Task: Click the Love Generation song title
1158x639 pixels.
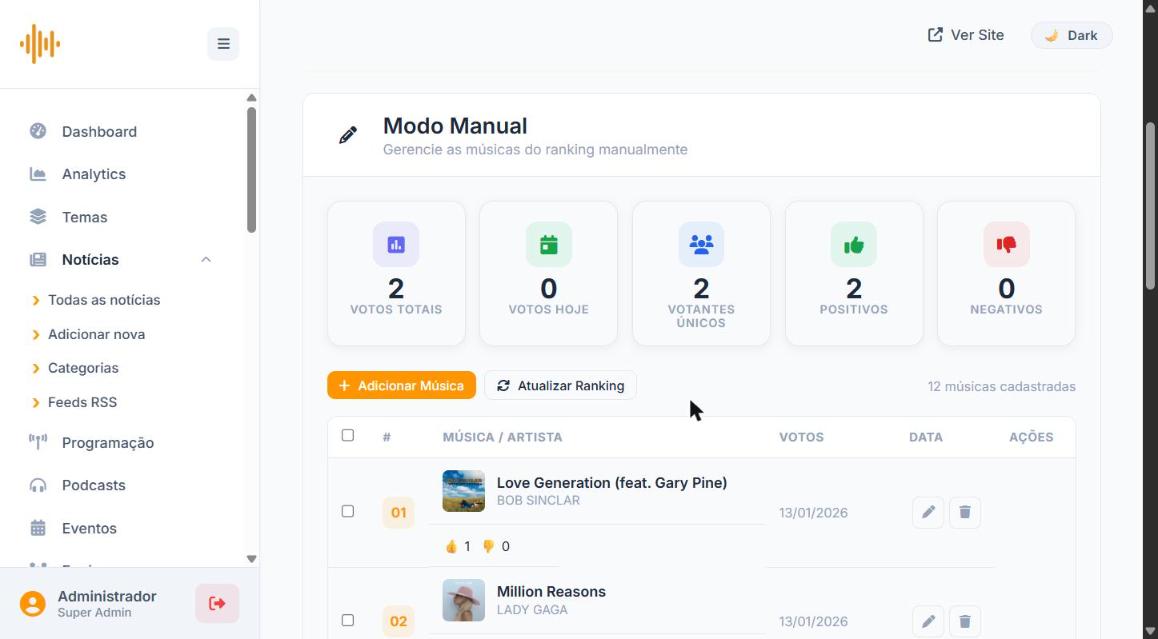Action: coord(611,482)
